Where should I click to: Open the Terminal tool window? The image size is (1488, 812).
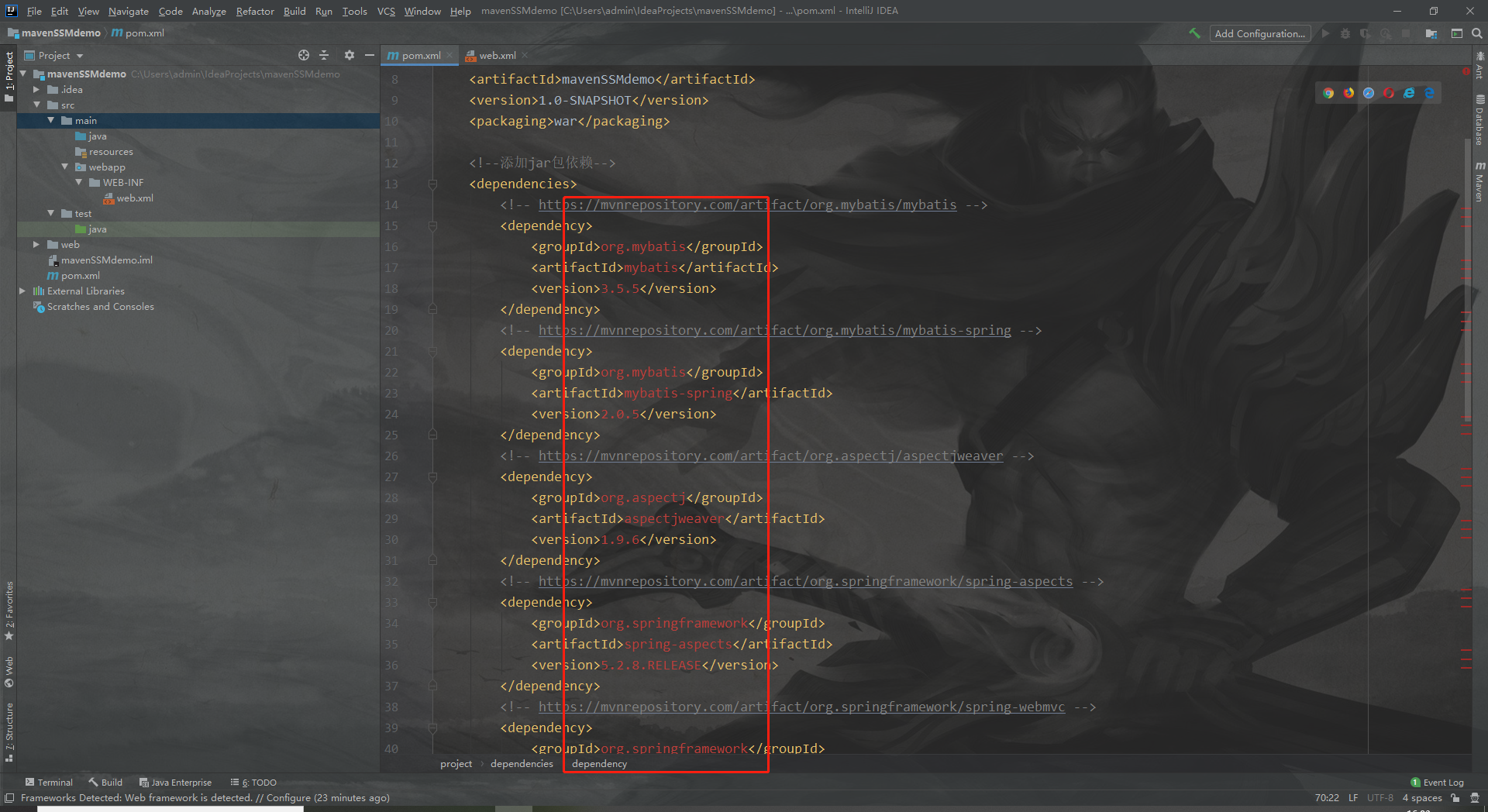pyautogui.click(x=49, y=782)
